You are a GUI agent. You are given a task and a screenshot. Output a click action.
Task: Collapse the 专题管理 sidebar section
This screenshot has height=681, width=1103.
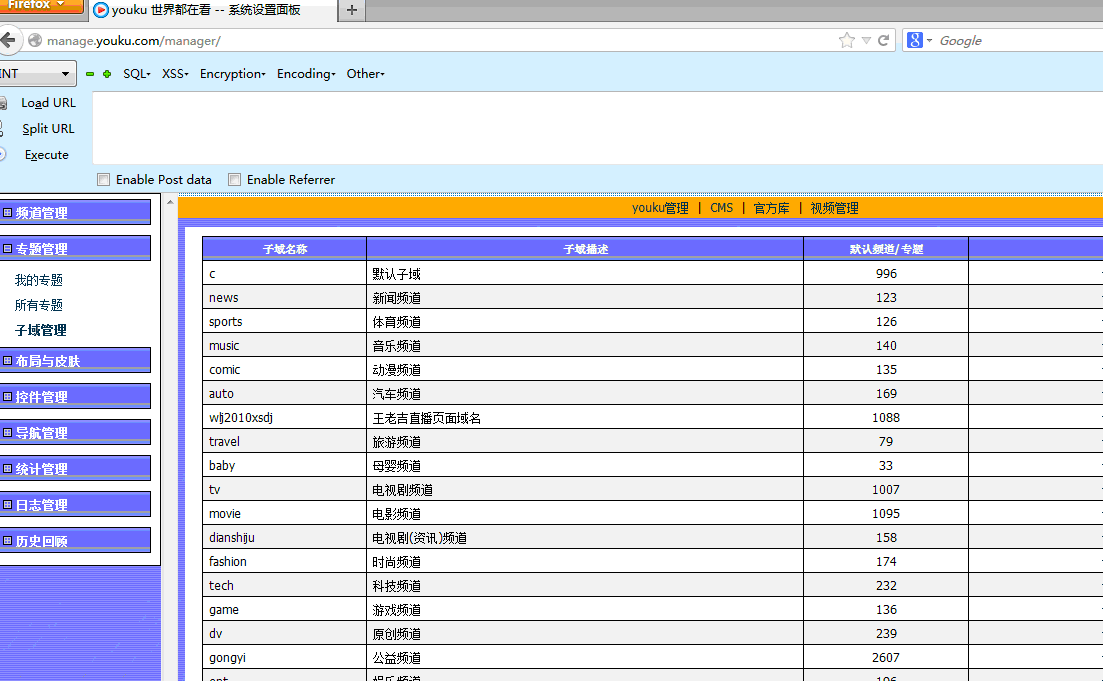pyautogui.click(x=75, y=248)
